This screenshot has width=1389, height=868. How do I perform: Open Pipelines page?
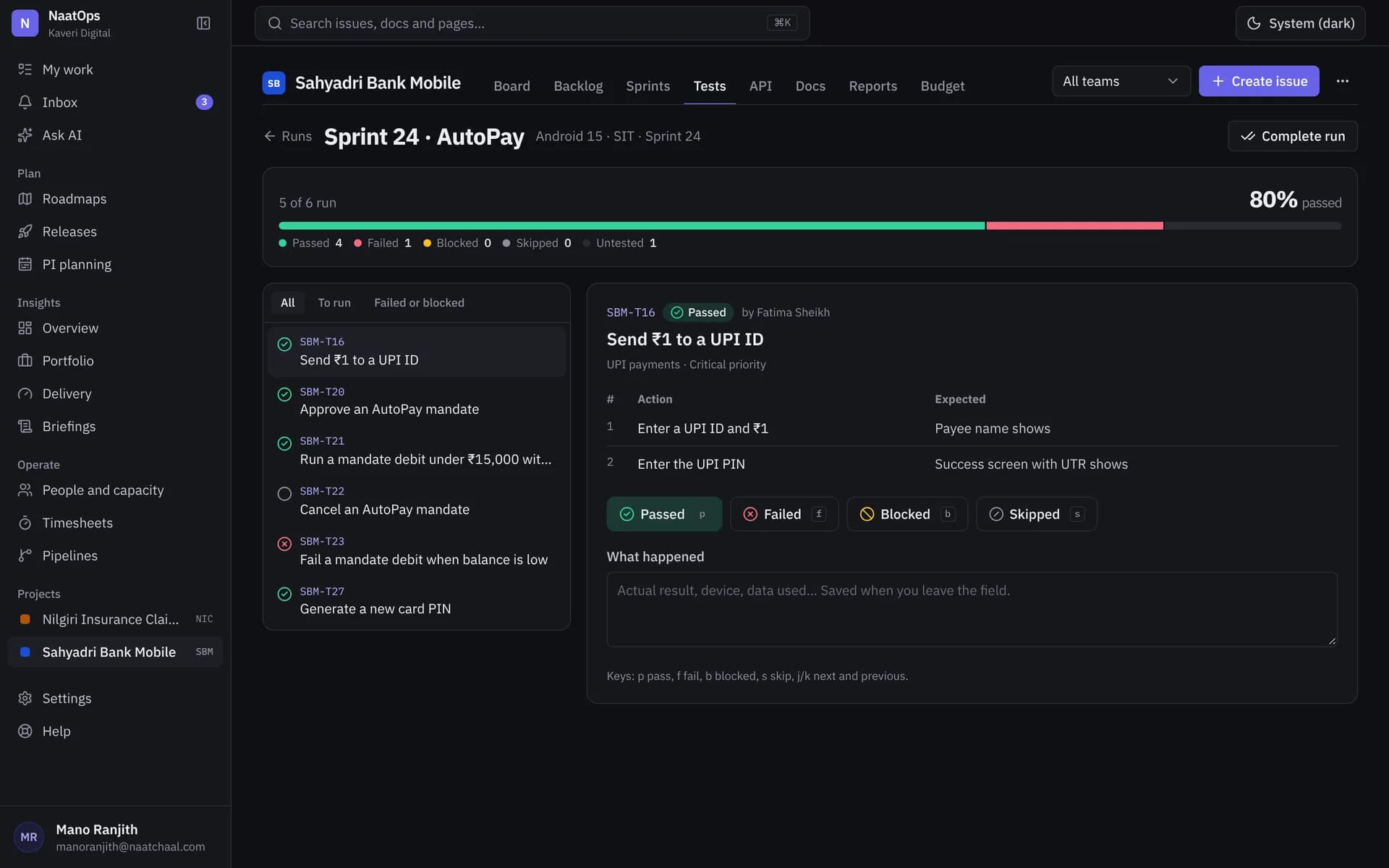(115, 556)
